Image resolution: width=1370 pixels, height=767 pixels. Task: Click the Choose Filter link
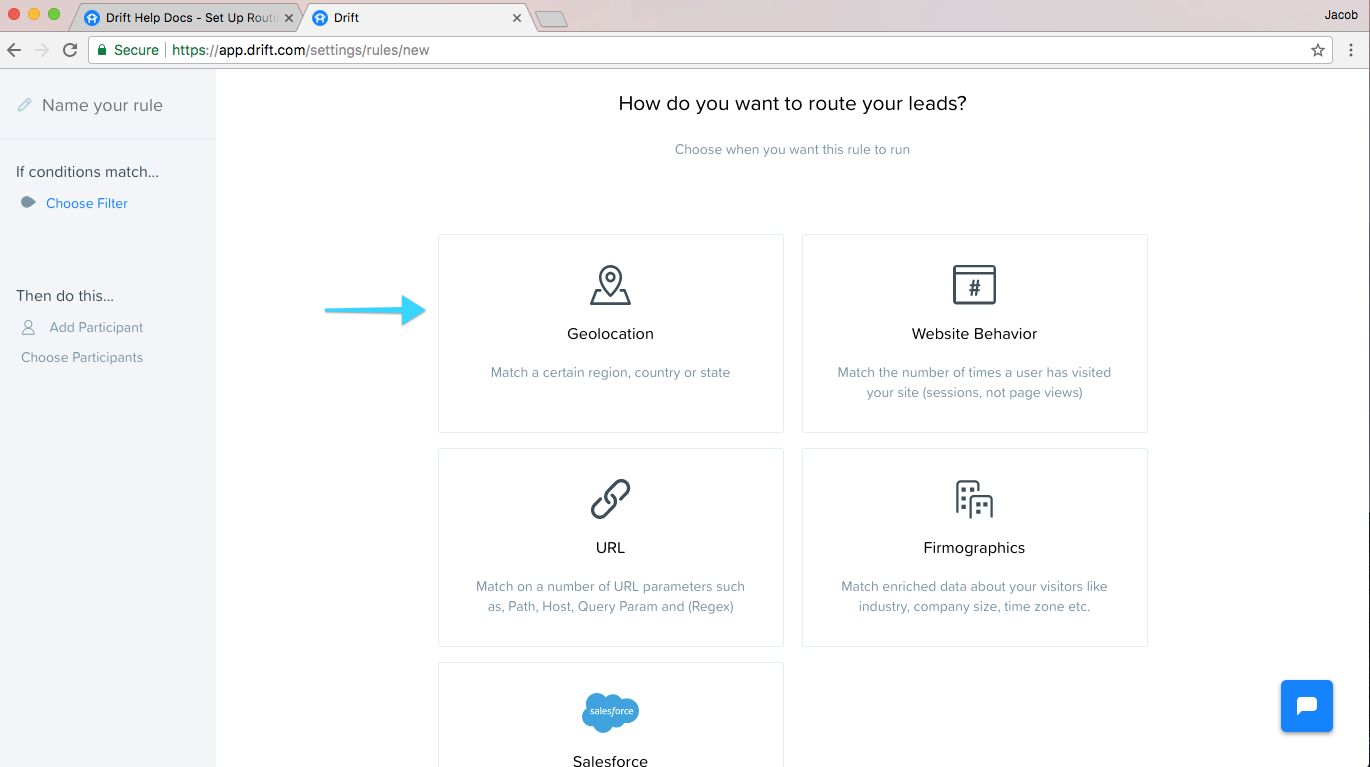87,203
